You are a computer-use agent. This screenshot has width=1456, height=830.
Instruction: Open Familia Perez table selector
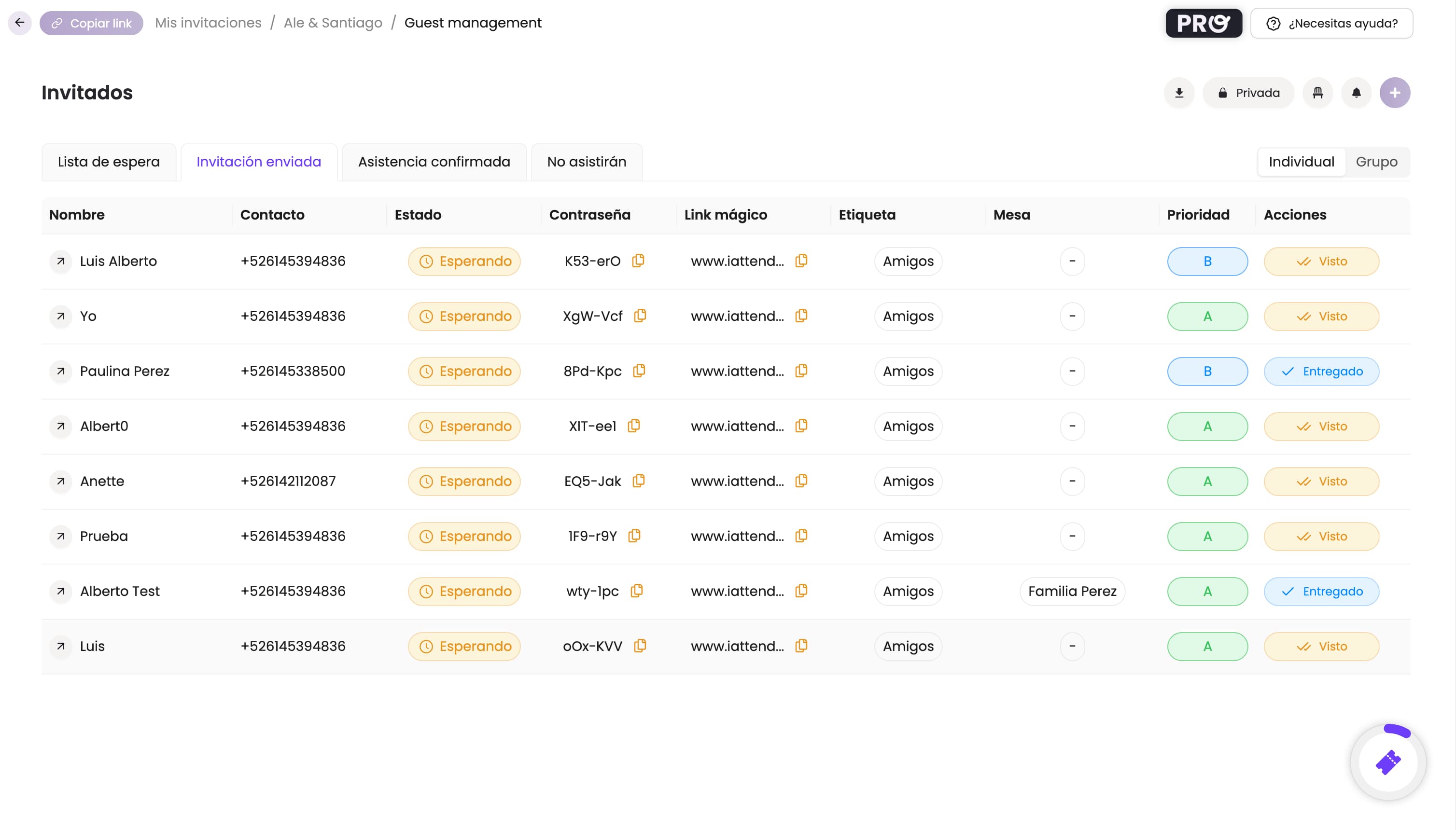1072,591
